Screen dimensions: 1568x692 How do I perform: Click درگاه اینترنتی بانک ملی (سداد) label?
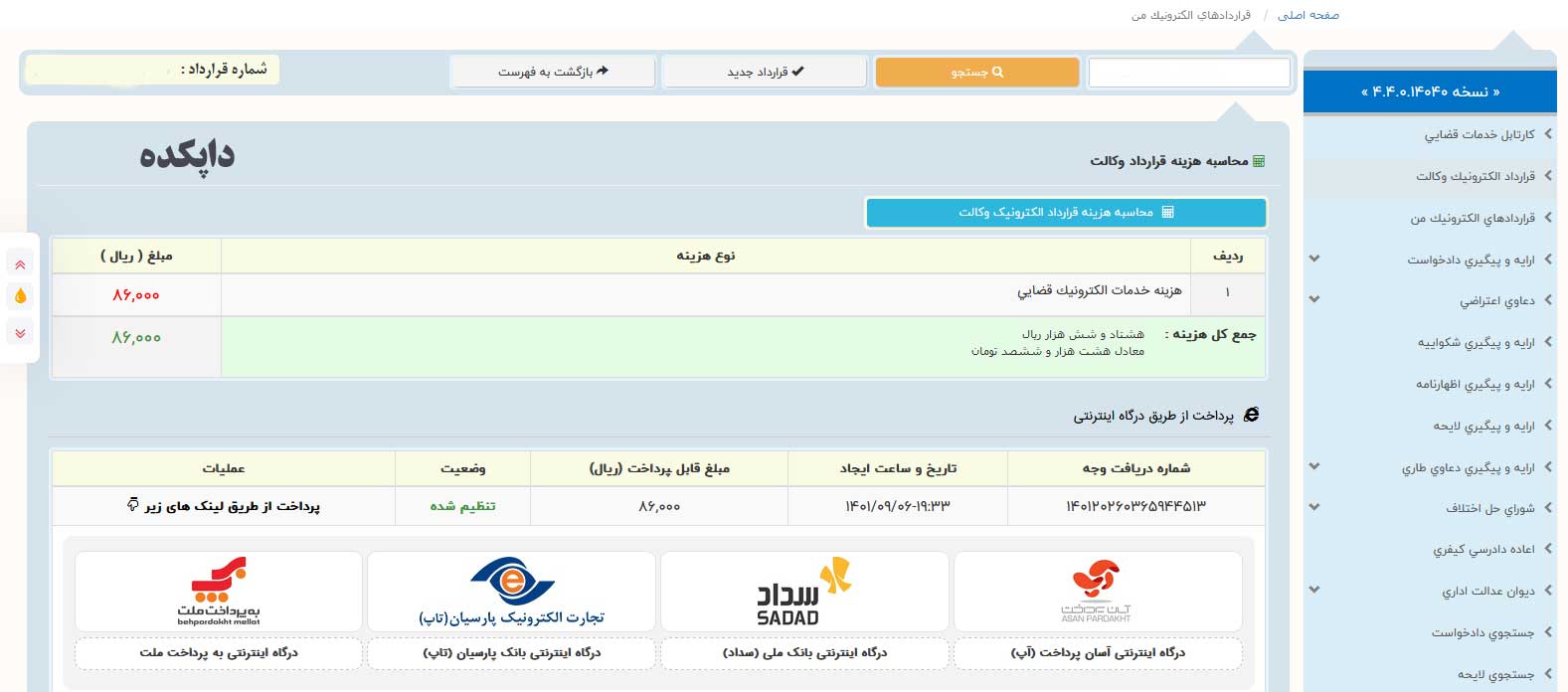click(804, 653)
